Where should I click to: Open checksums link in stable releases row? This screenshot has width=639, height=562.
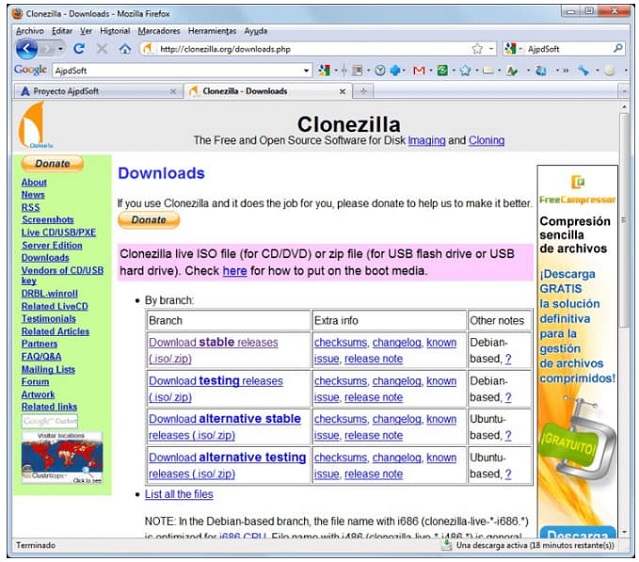click(341, 342)
